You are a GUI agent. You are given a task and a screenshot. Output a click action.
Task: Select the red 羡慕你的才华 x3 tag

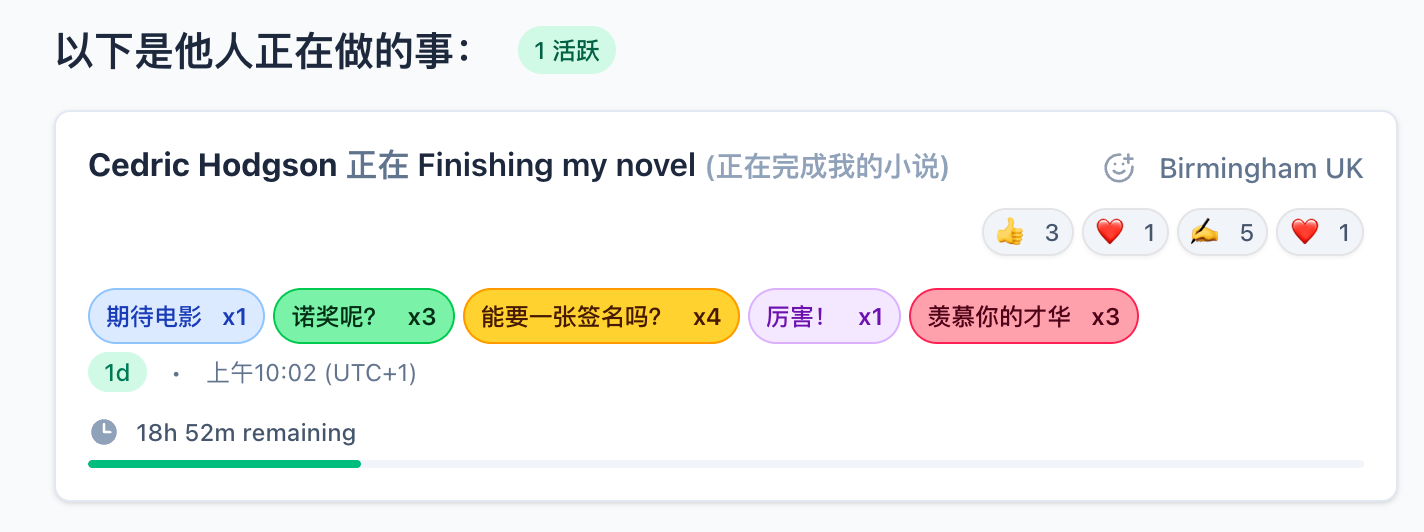coord(1023,316)
